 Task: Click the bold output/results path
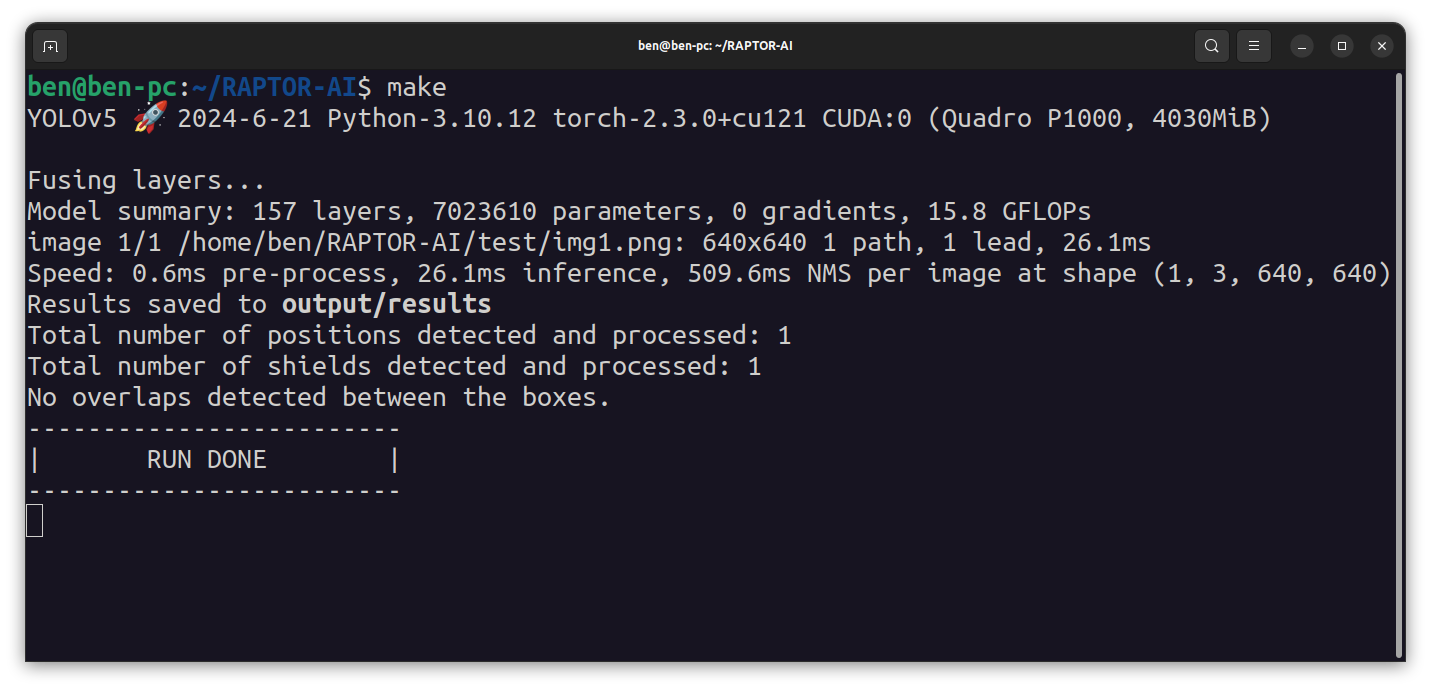[x=386, y=304]
